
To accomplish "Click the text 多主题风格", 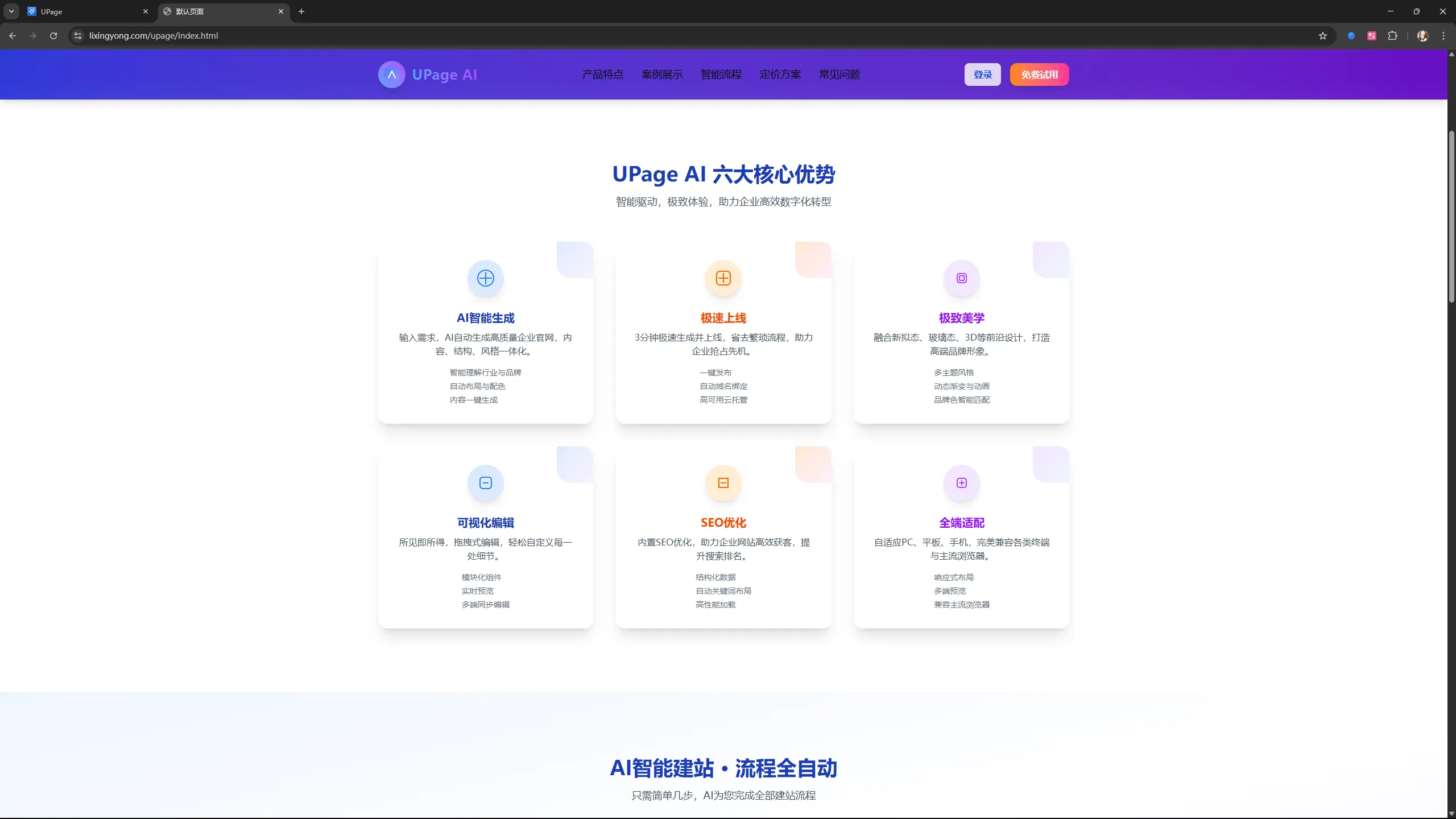I will (x=954, y=373).
